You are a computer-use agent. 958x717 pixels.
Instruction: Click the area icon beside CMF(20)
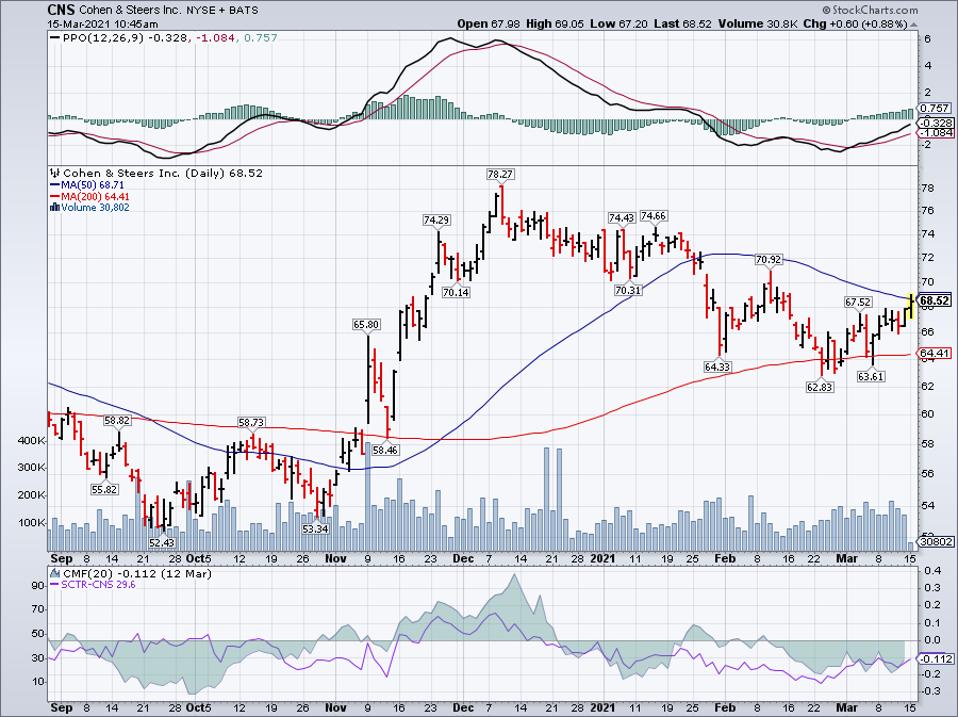click(55, 574)
